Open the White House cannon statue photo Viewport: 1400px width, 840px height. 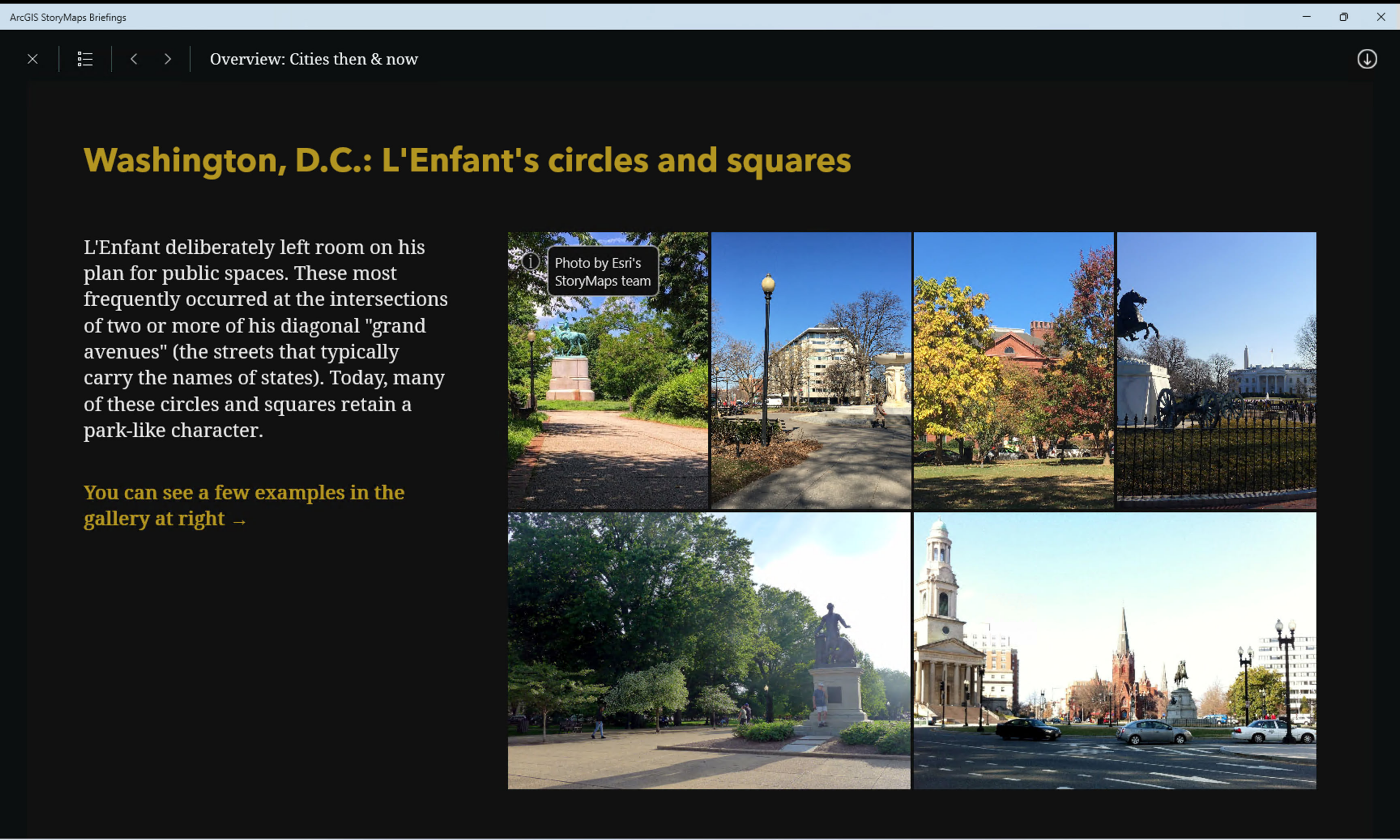tap(1216, 371)
